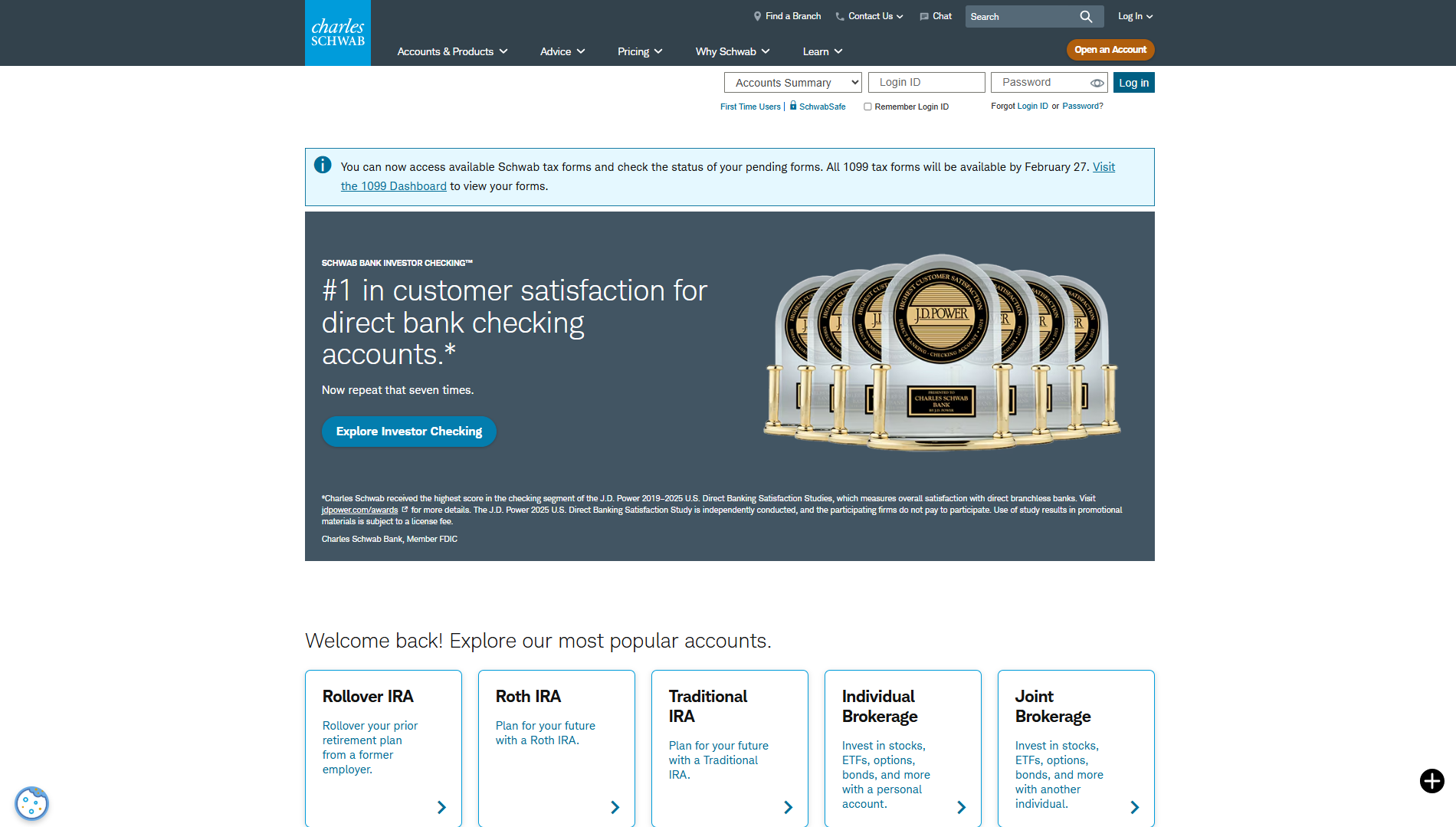This screenshot has width=1456, height=827.
Task: Click the black plus accessibility button
Action: pos(1431,781)
